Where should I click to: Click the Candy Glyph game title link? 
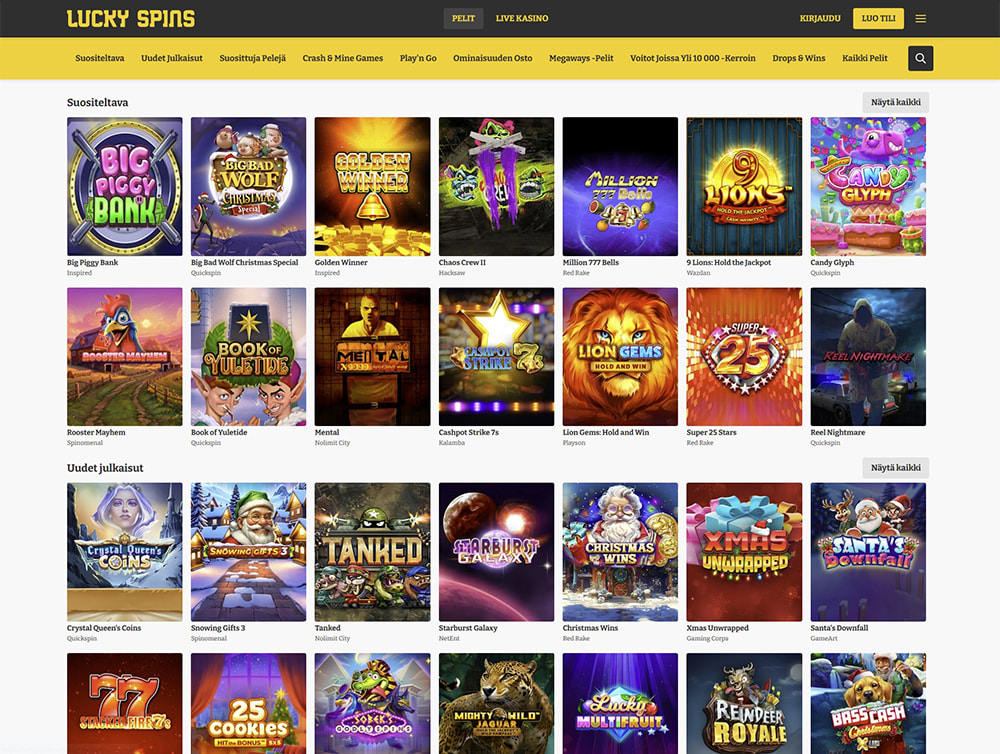(x=832, y=262)
